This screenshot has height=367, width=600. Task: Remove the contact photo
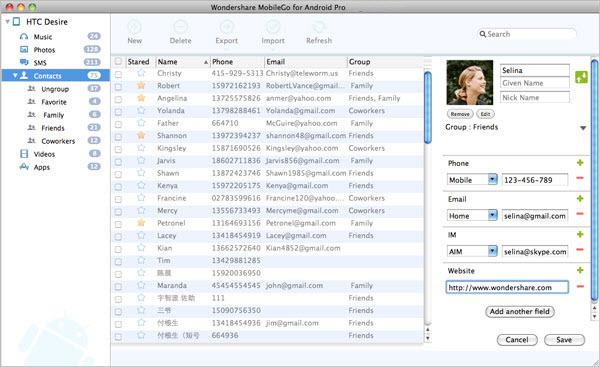coord(460,114)
